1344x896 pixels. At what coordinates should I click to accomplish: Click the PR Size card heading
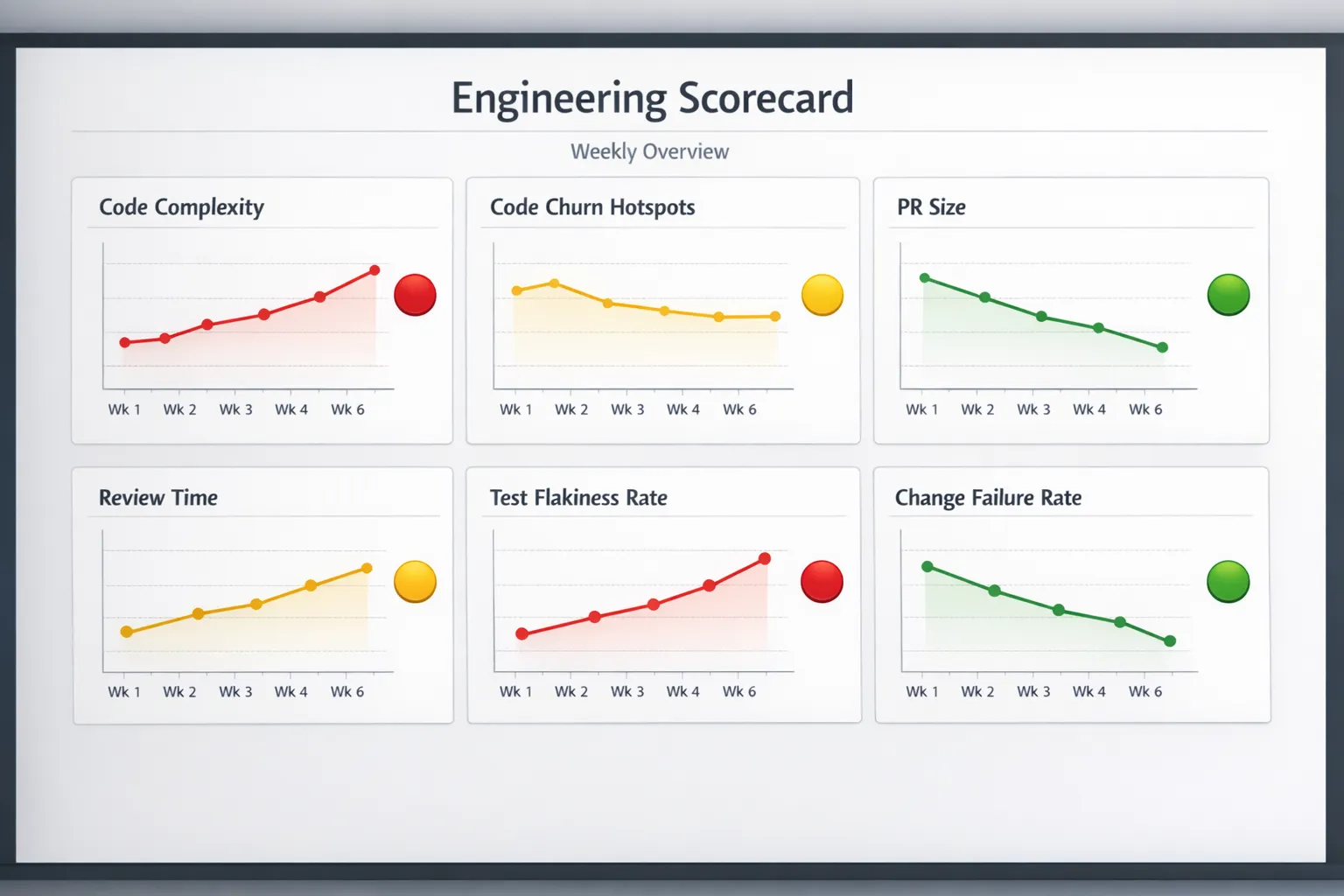931,207
